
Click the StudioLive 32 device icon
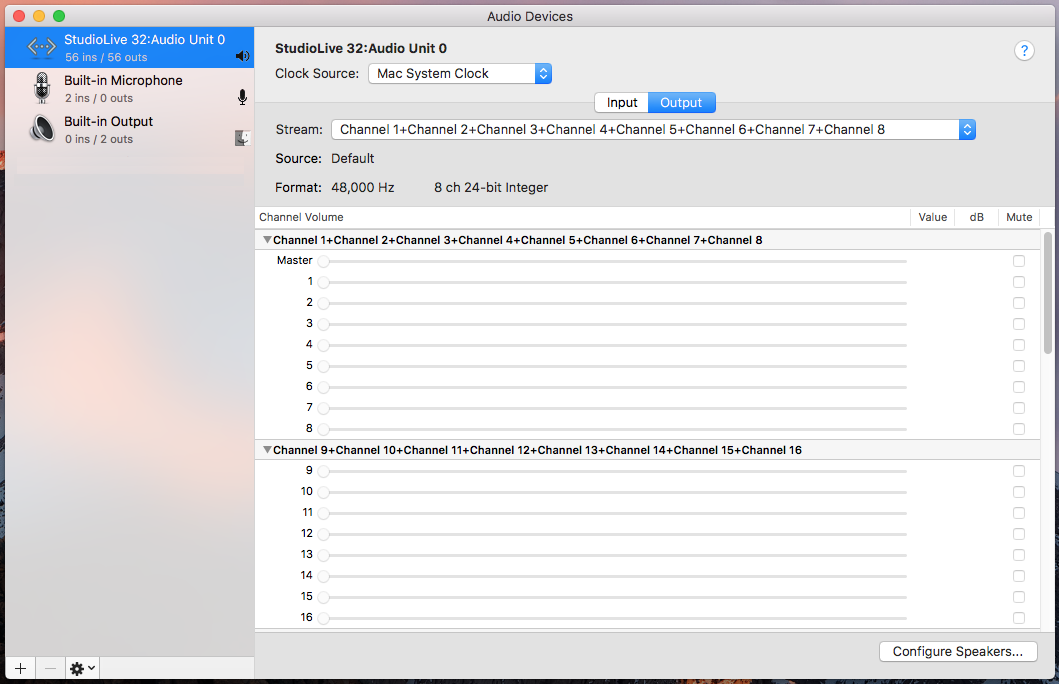(41, 47)
